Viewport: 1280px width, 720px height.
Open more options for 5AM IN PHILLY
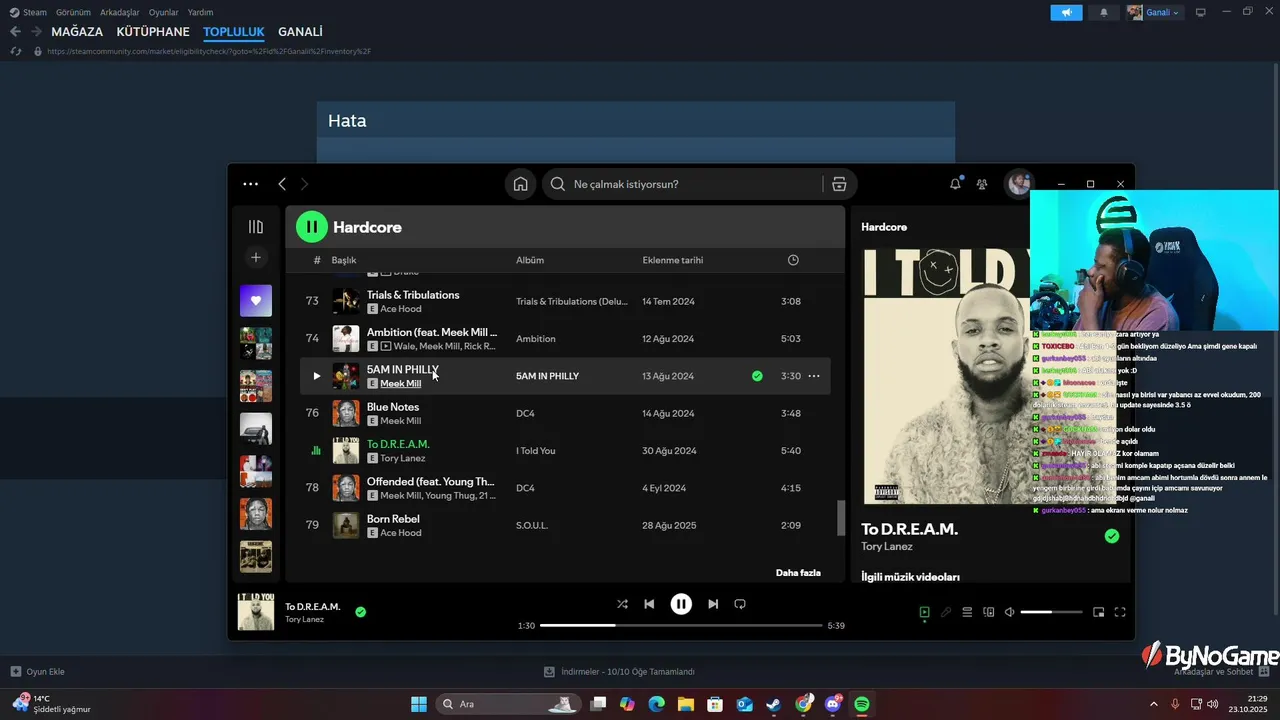(814, 376)
